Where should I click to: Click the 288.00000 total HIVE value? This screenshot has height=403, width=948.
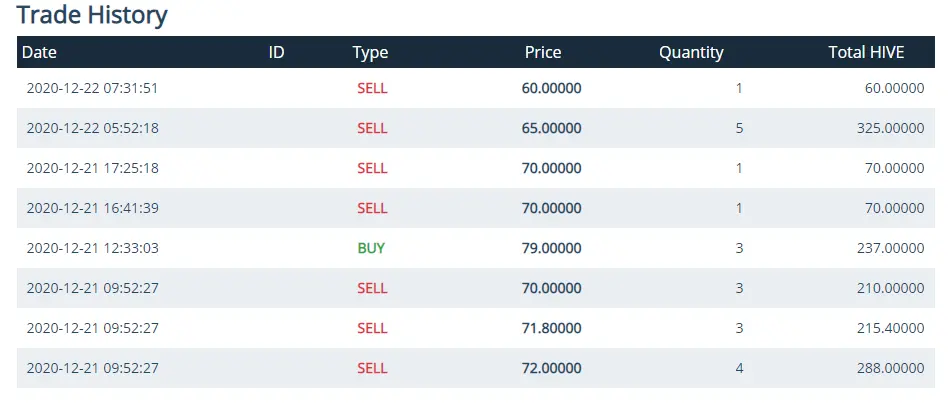[891, 368]
